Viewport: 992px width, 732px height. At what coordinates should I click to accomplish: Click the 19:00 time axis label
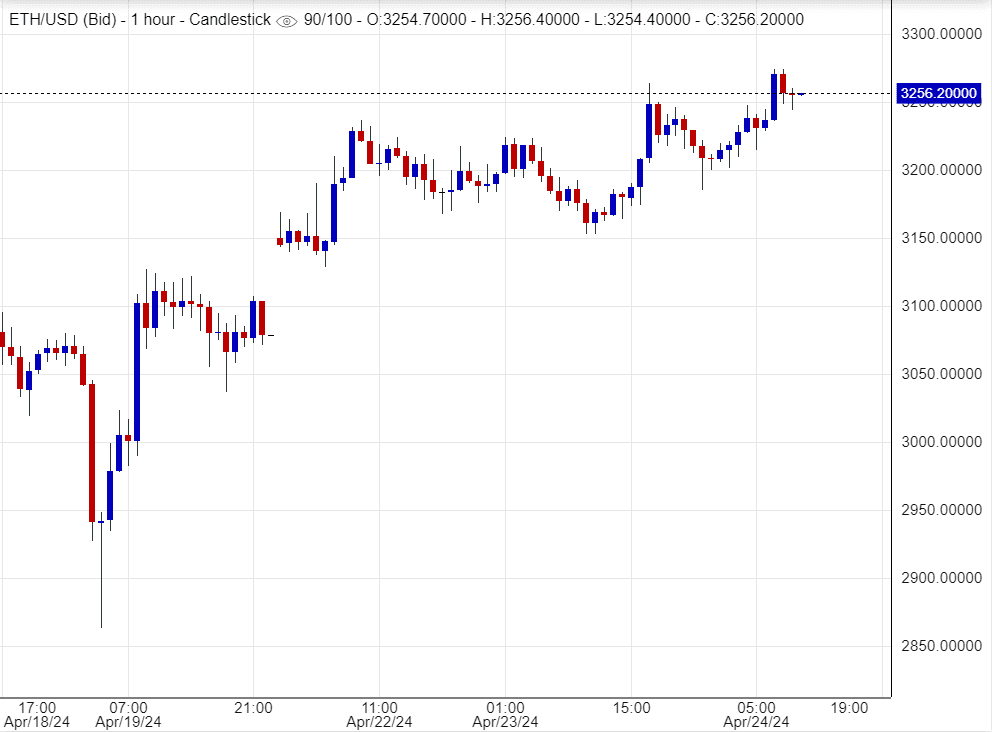[x=849, y=708]
